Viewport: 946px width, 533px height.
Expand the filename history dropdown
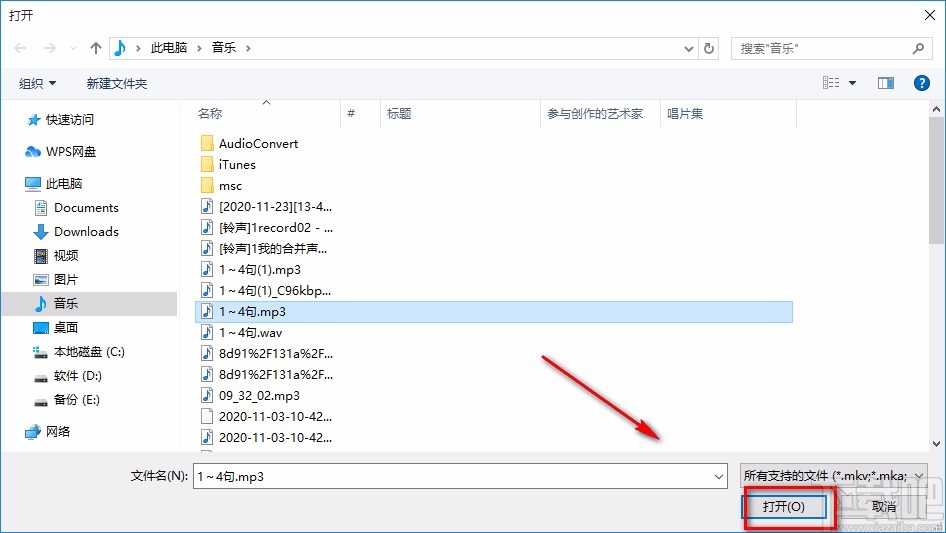coord(719,476)
